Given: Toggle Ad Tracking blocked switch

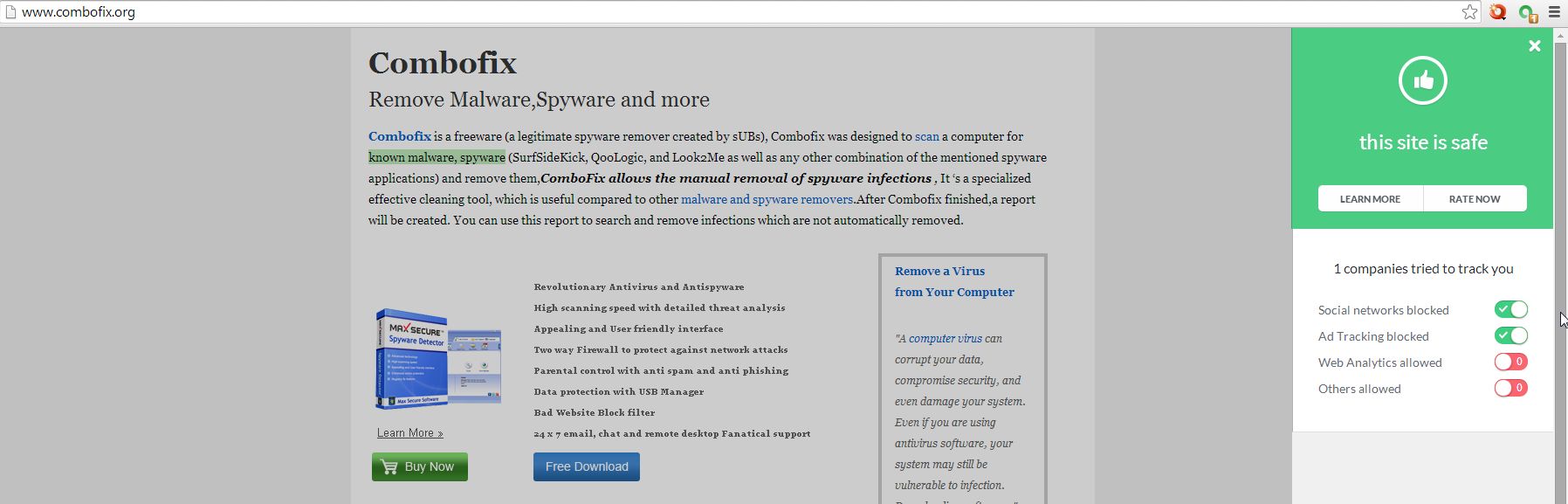Looking at the screenshot, I should [1511, 335].
